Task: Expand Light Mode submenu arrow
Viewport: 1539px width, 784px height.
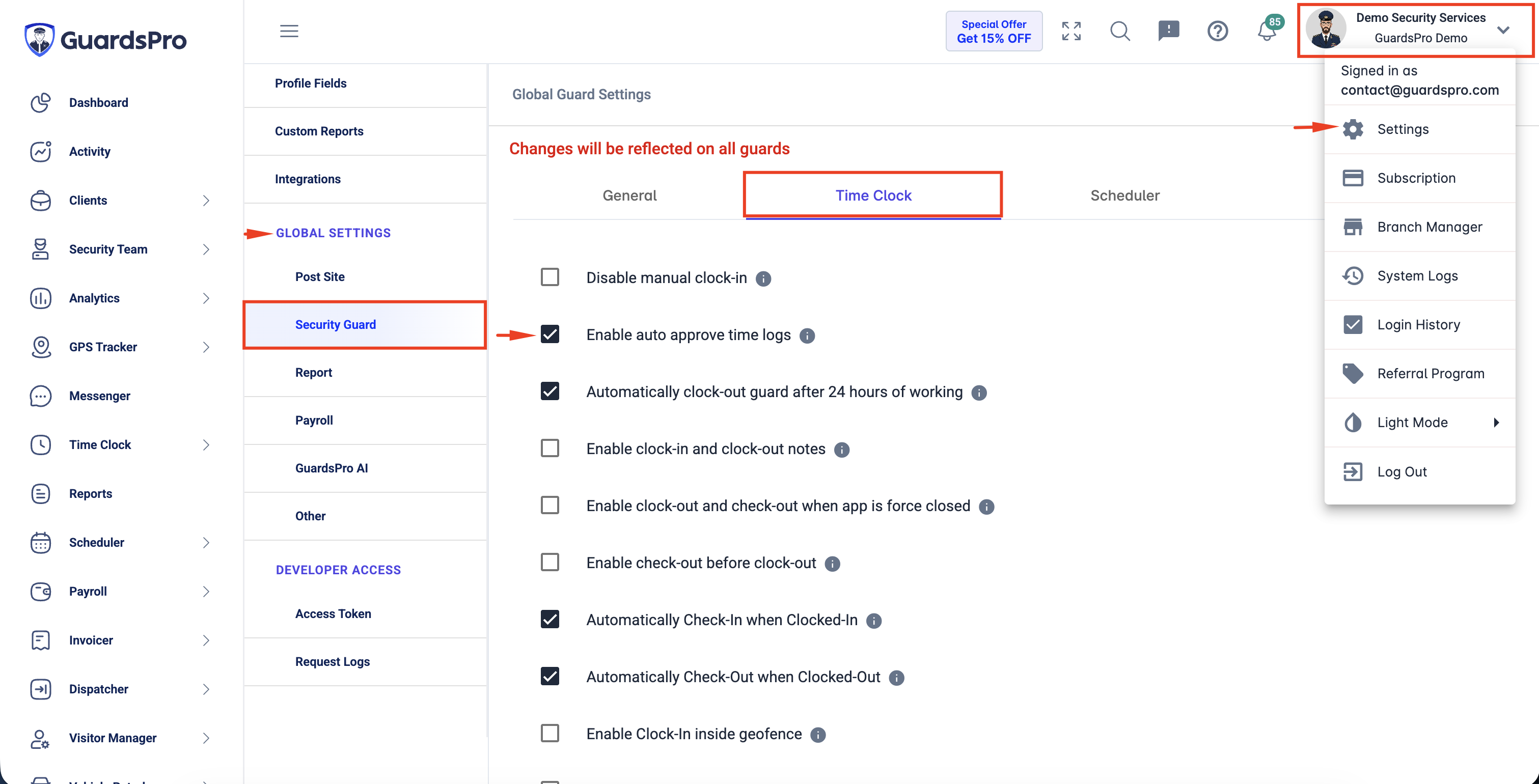Action: (x=1496, y=422)
